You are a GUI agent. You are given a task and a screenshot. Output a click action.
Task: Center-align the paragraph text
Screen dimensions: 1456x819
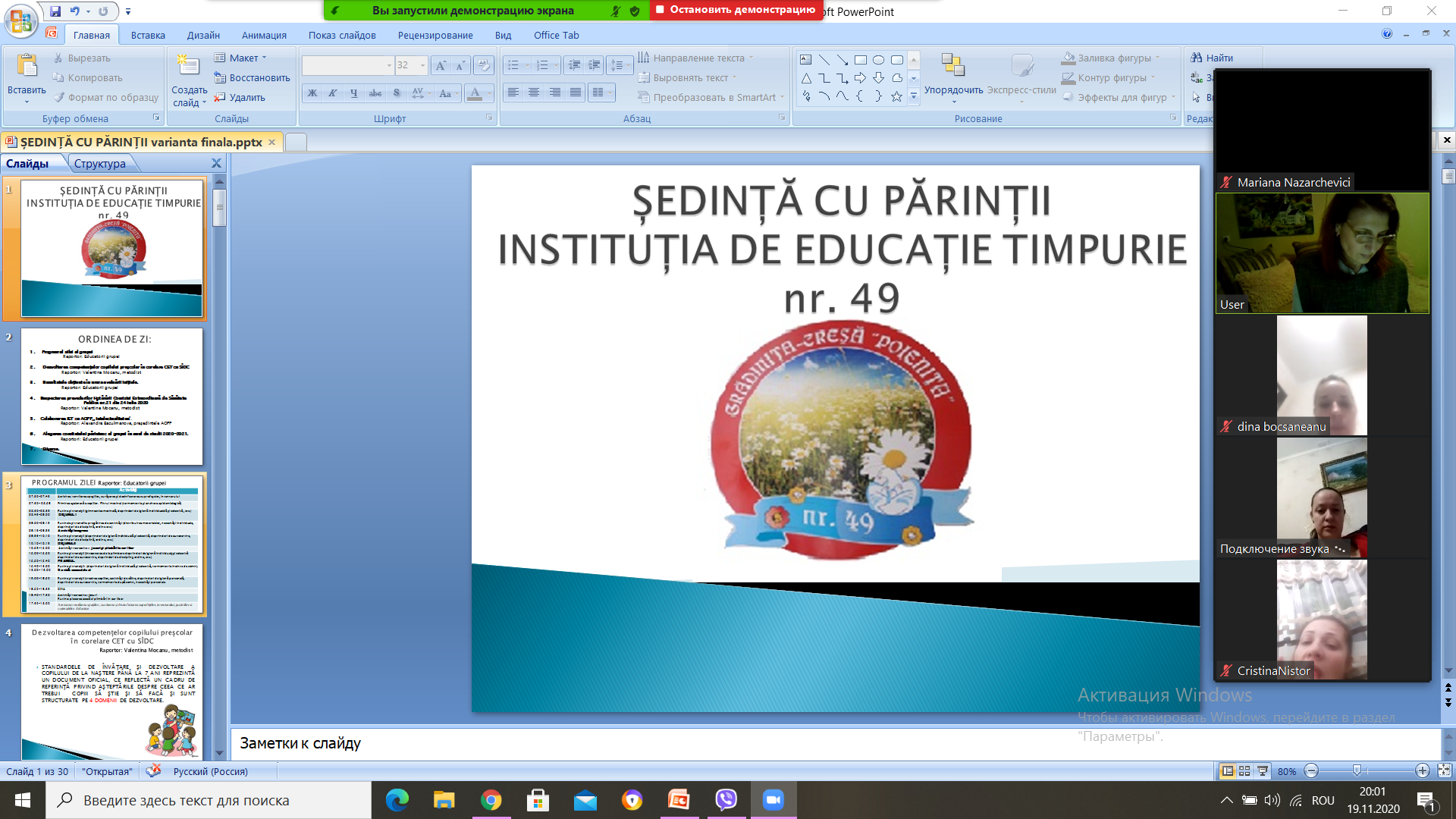(x=535, y=93)
